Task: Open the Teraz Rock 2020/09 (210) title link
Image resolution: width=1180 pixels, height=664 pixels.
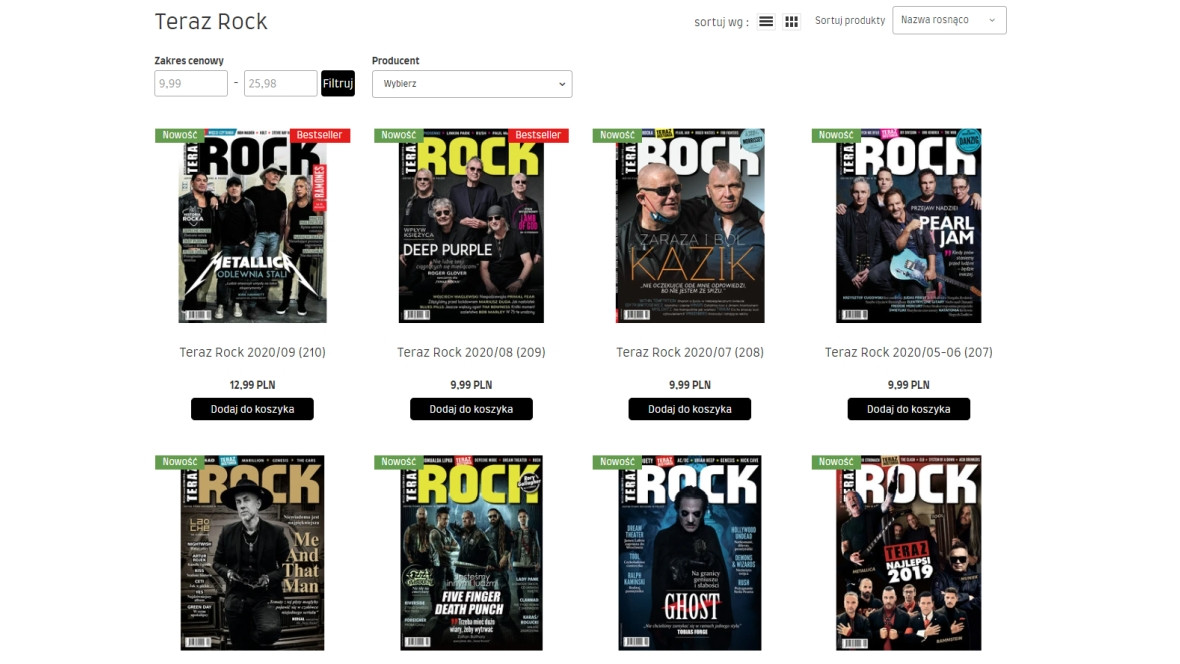Action: (252, 352)
